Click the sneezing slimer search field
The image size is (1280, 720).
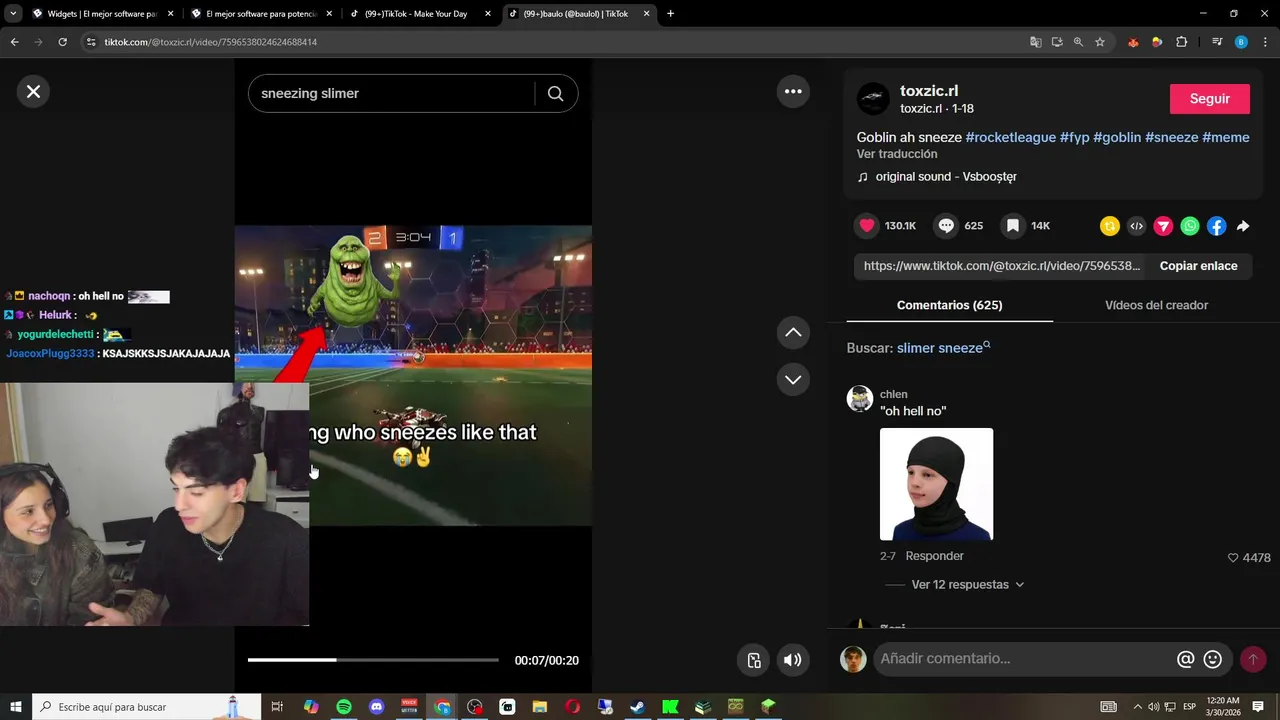coord(392,94)
